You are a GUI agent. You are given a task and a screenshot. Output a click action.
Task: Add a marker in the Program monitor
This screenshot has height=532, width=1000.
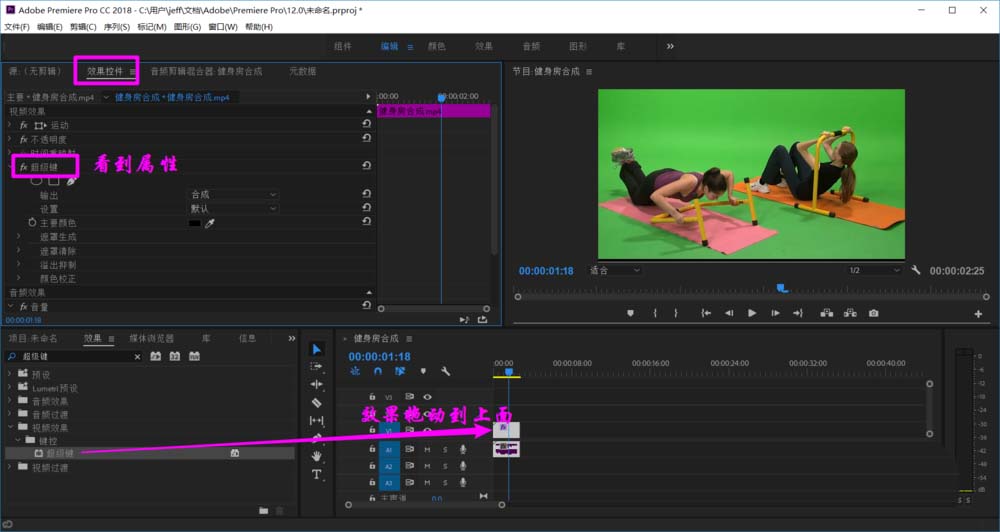click(x=630, y=313)
